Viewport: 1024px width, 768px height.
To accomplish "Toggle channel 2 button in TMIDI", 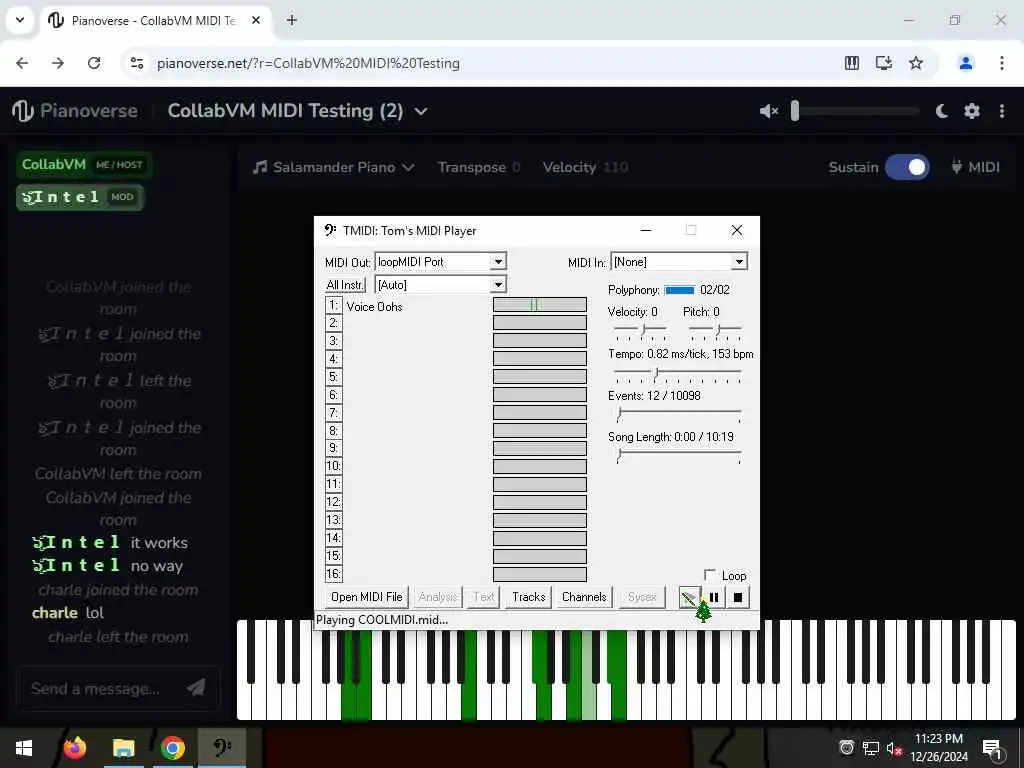I will (334, 323).
